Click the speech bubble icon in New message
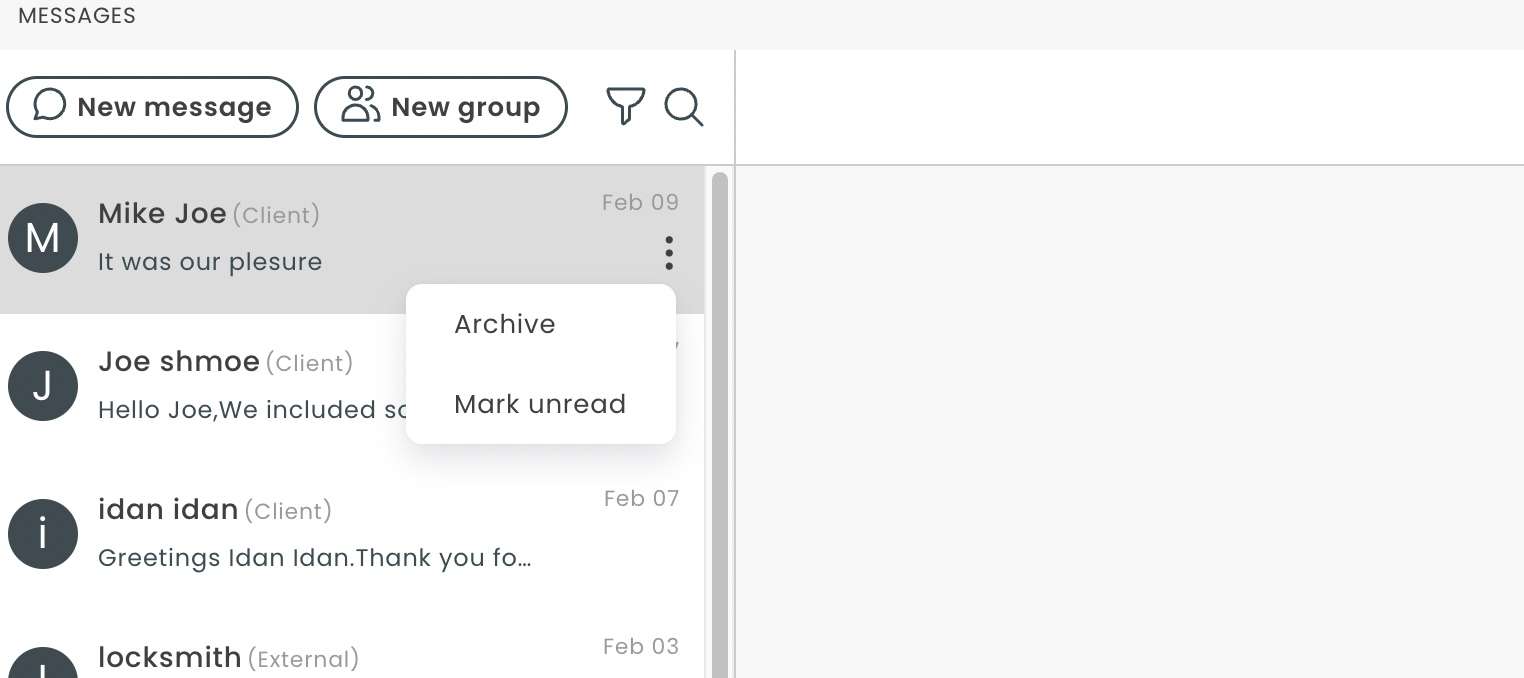This screenshot has height=678, width=1524. pos(50,105)
